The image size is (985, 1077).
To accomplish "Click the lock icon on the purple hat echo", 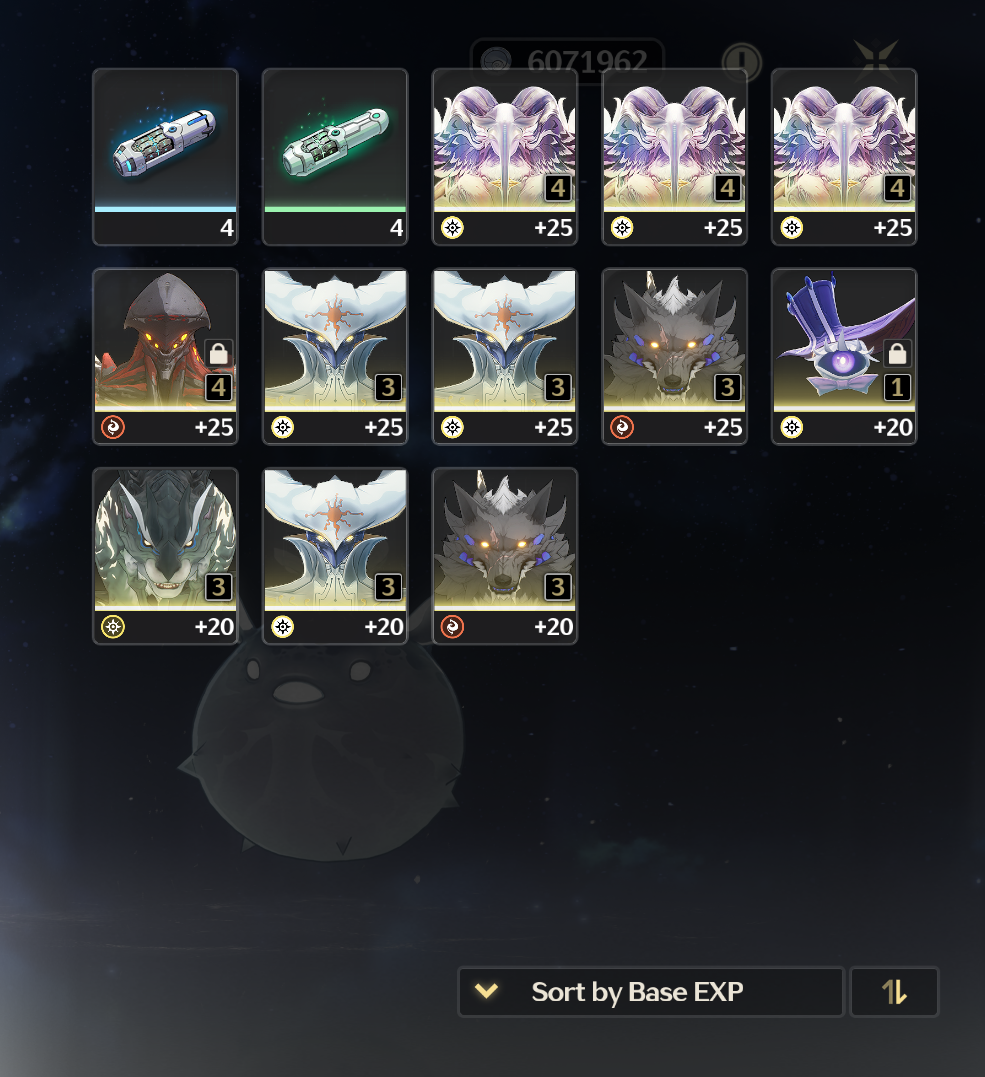I will (x=897, y=353).
